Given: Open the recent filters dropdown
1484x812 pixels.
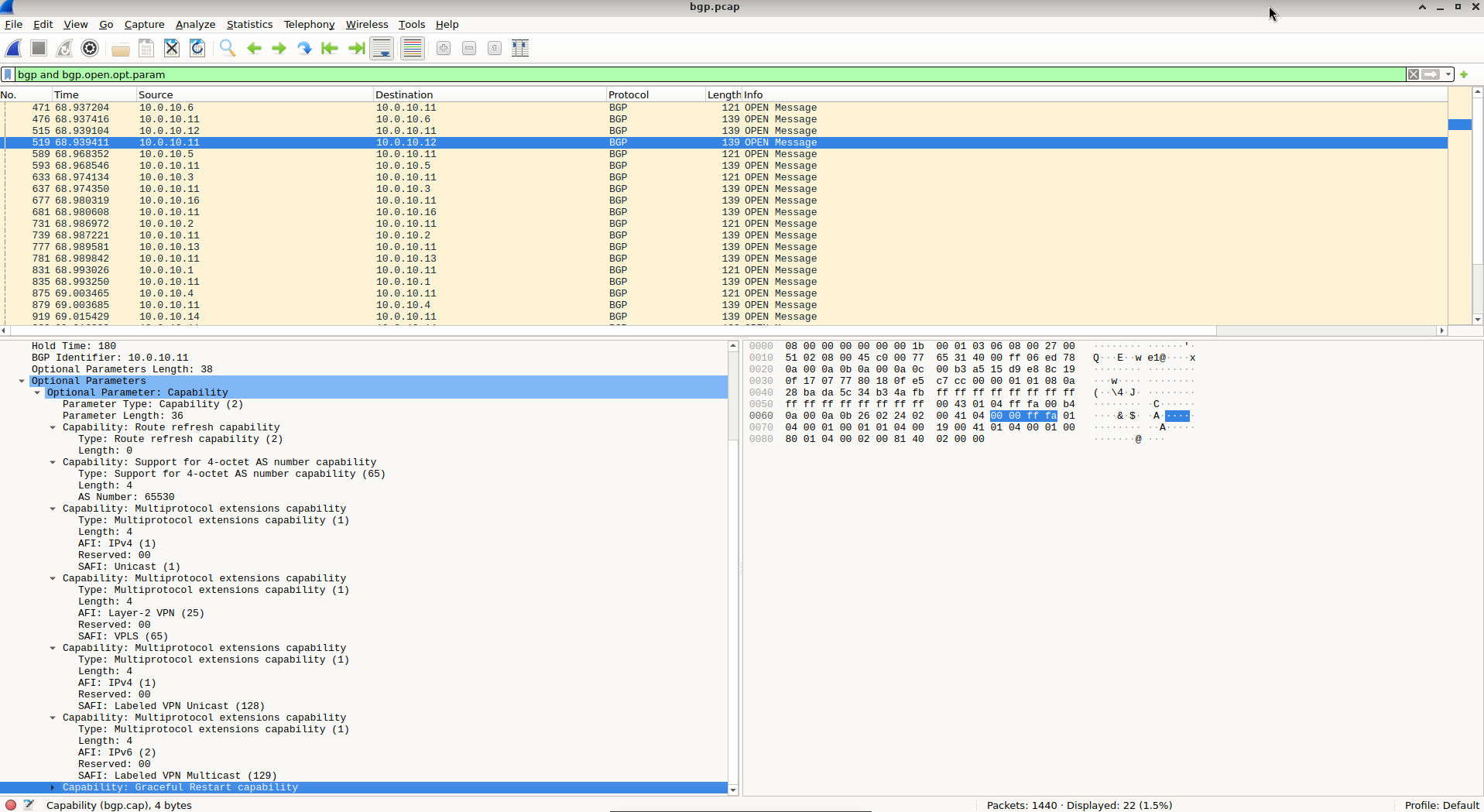Looking at the screenshot, I should point(1448,74).
